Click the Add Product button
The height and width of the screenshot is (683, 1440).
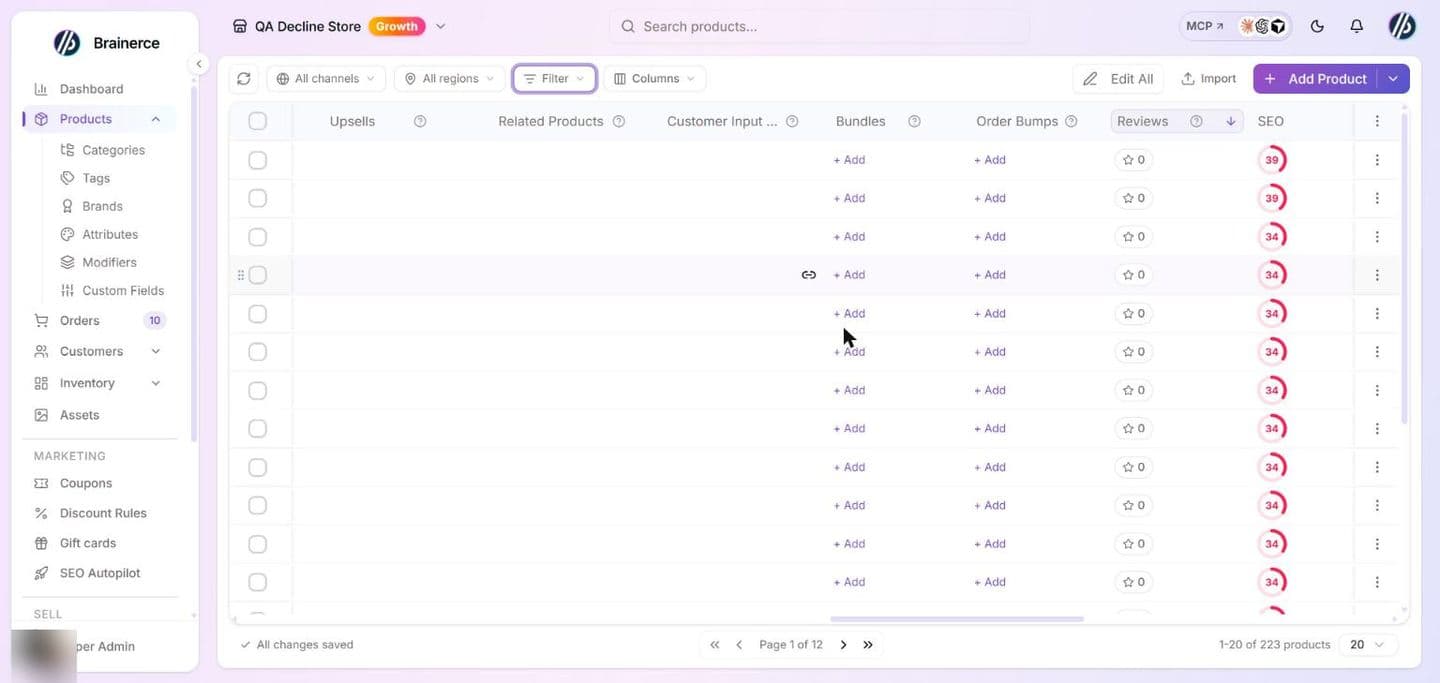pos(1316,79)
